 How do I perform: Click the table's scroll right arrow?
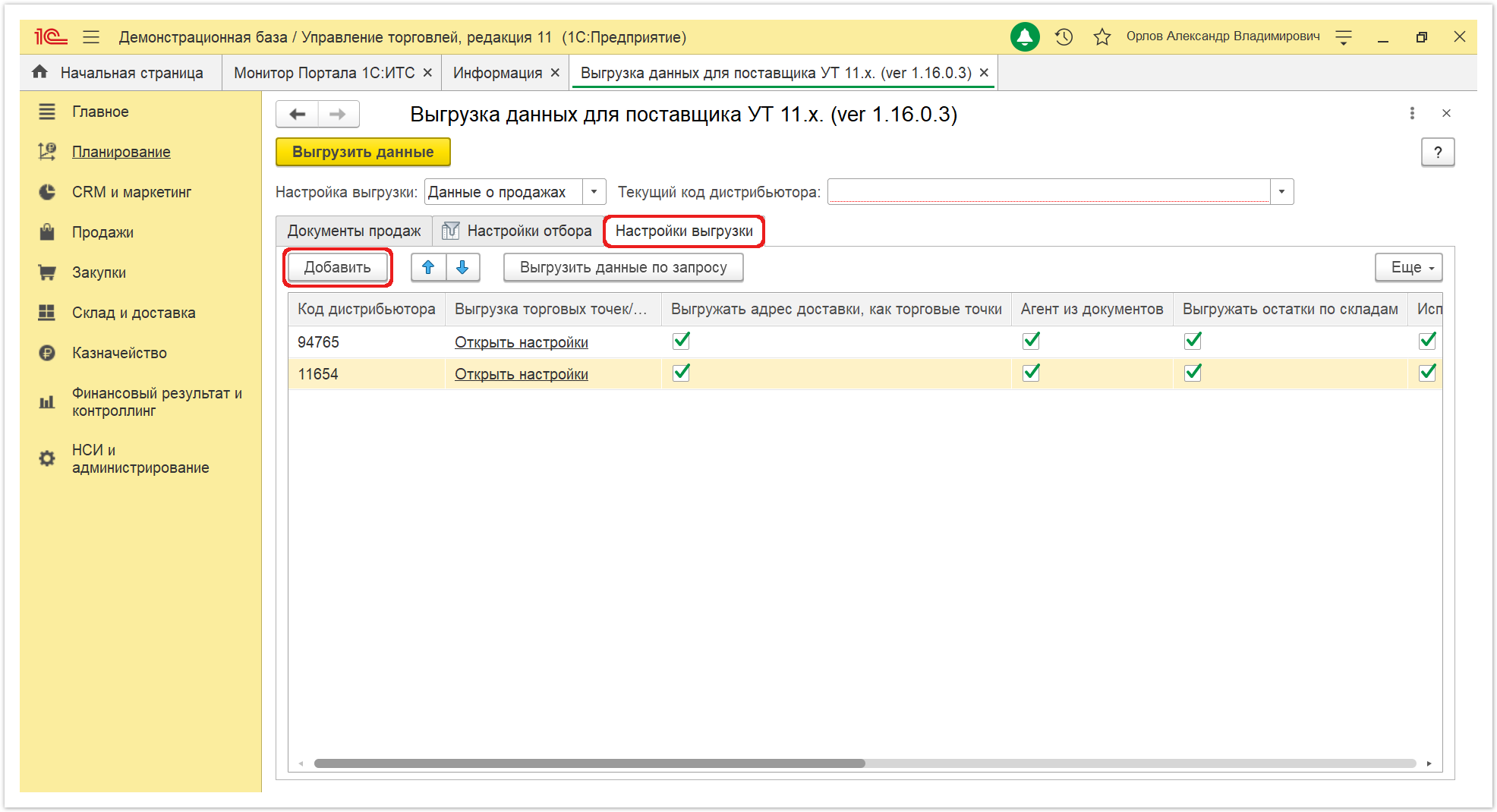(1429, 763)
